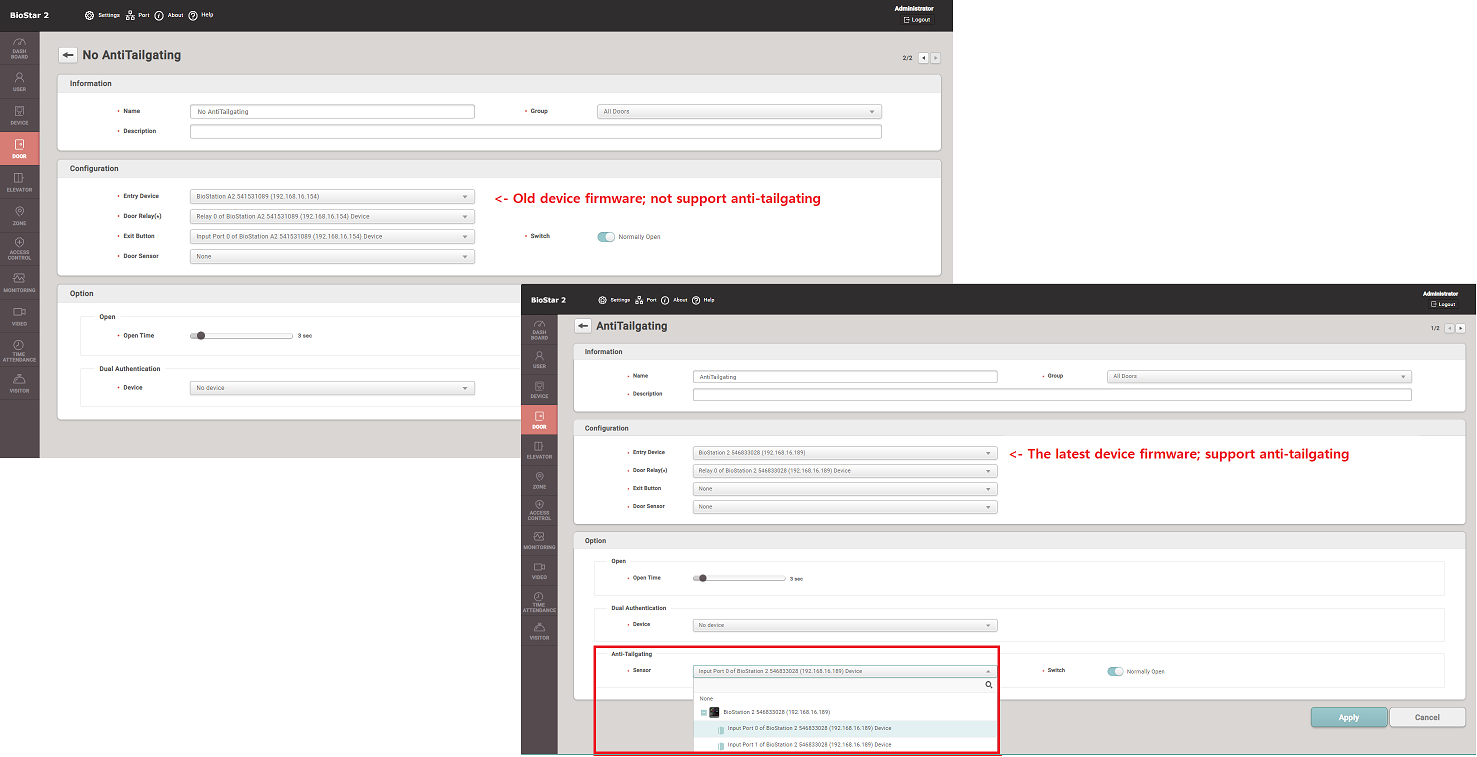Open Access Control in AntiTailgating window sidebar
This screenshot has width=1477, height=757.
click(539, 509)
